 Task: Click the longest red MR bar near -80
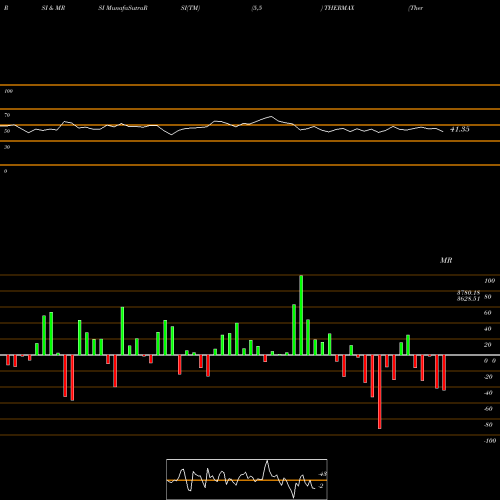(x=380, y=392)
